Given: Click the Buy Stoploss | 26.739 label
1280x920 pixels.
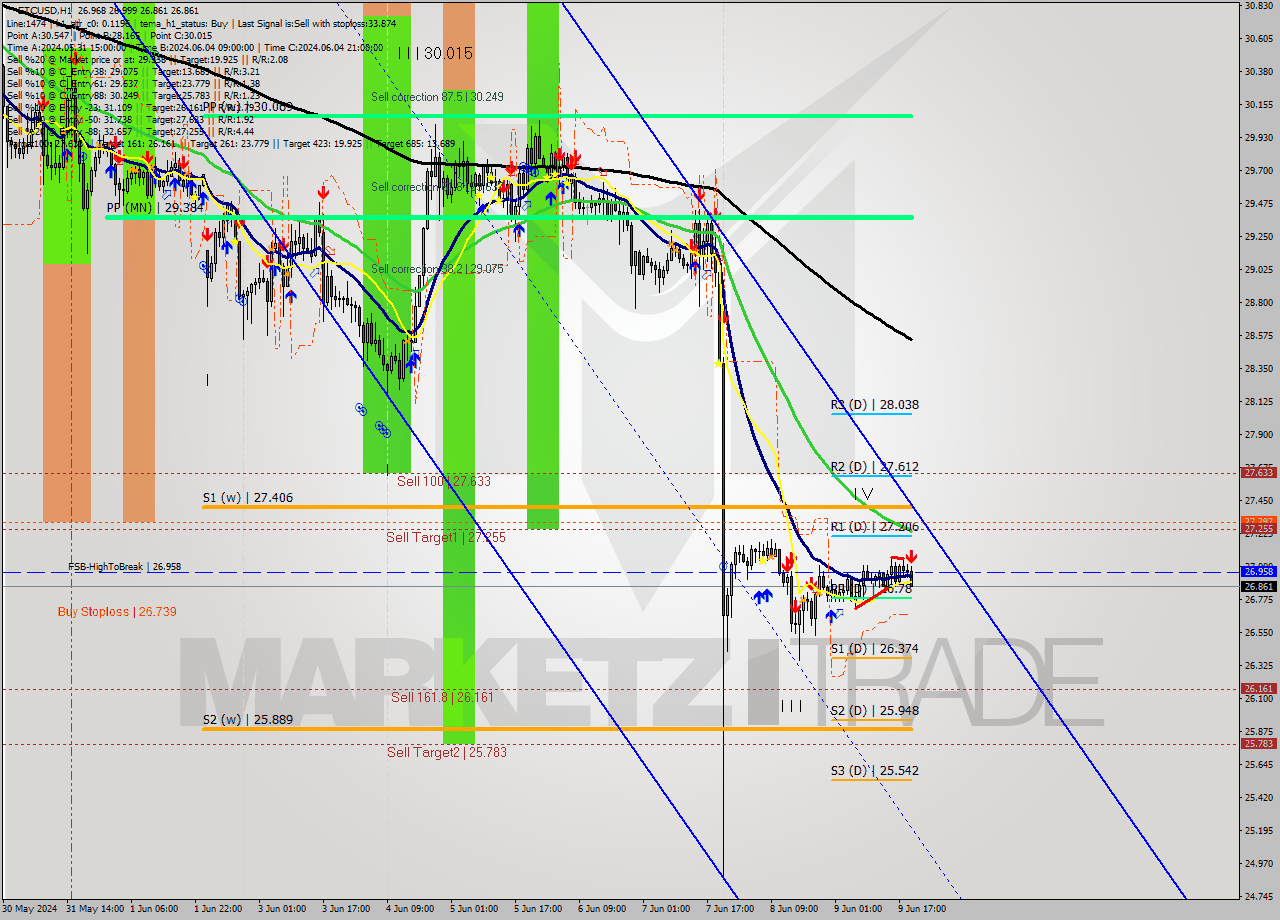Looking at the screenshot, I should pyautogui.click(x=117, y=611).
